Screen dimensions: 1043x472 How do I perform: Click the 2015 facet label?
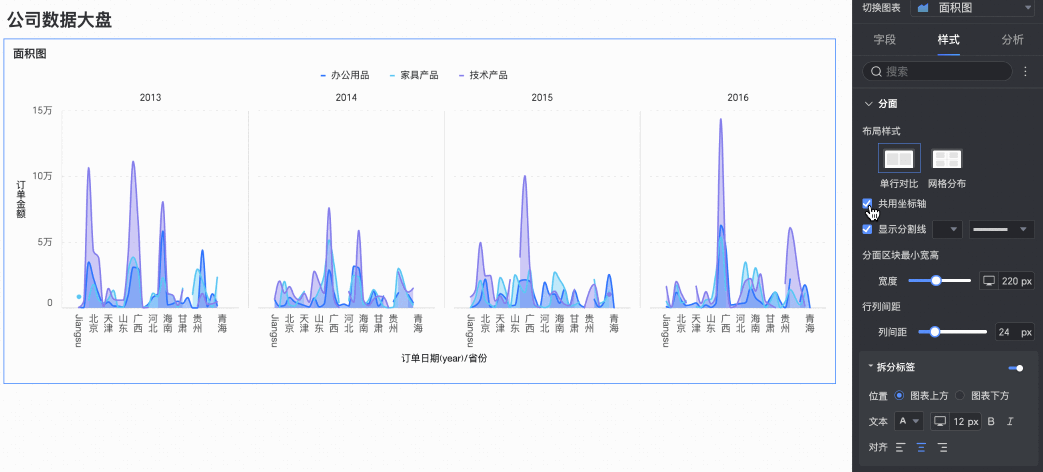tap(542, 97)
